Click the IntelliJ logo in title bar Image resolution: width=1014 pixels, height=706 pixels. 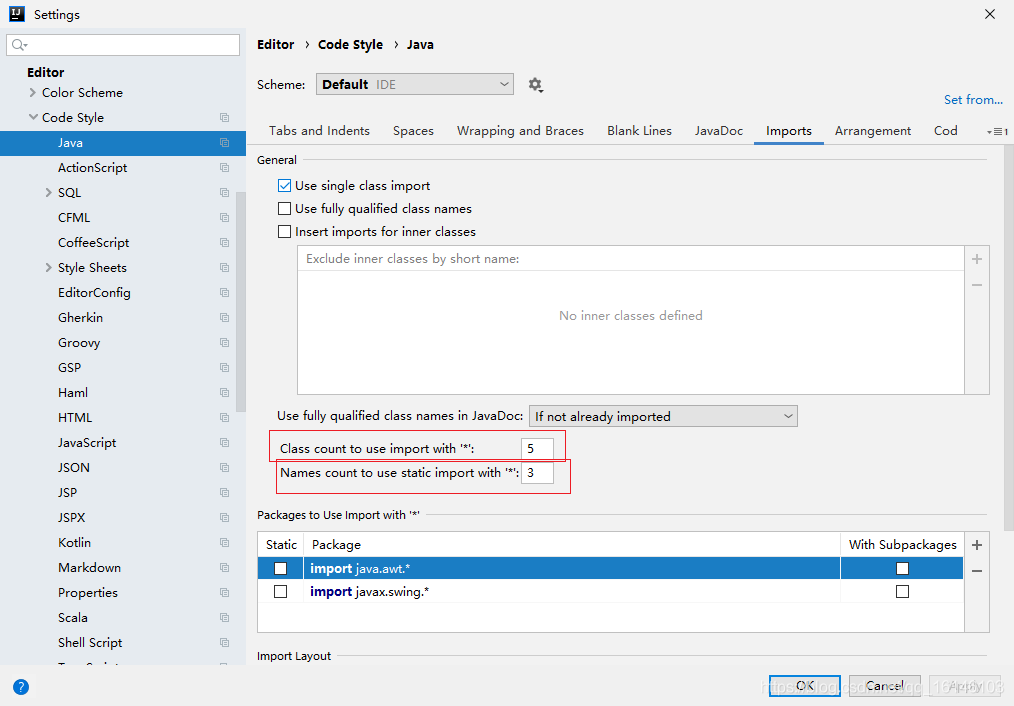point(17,14)
